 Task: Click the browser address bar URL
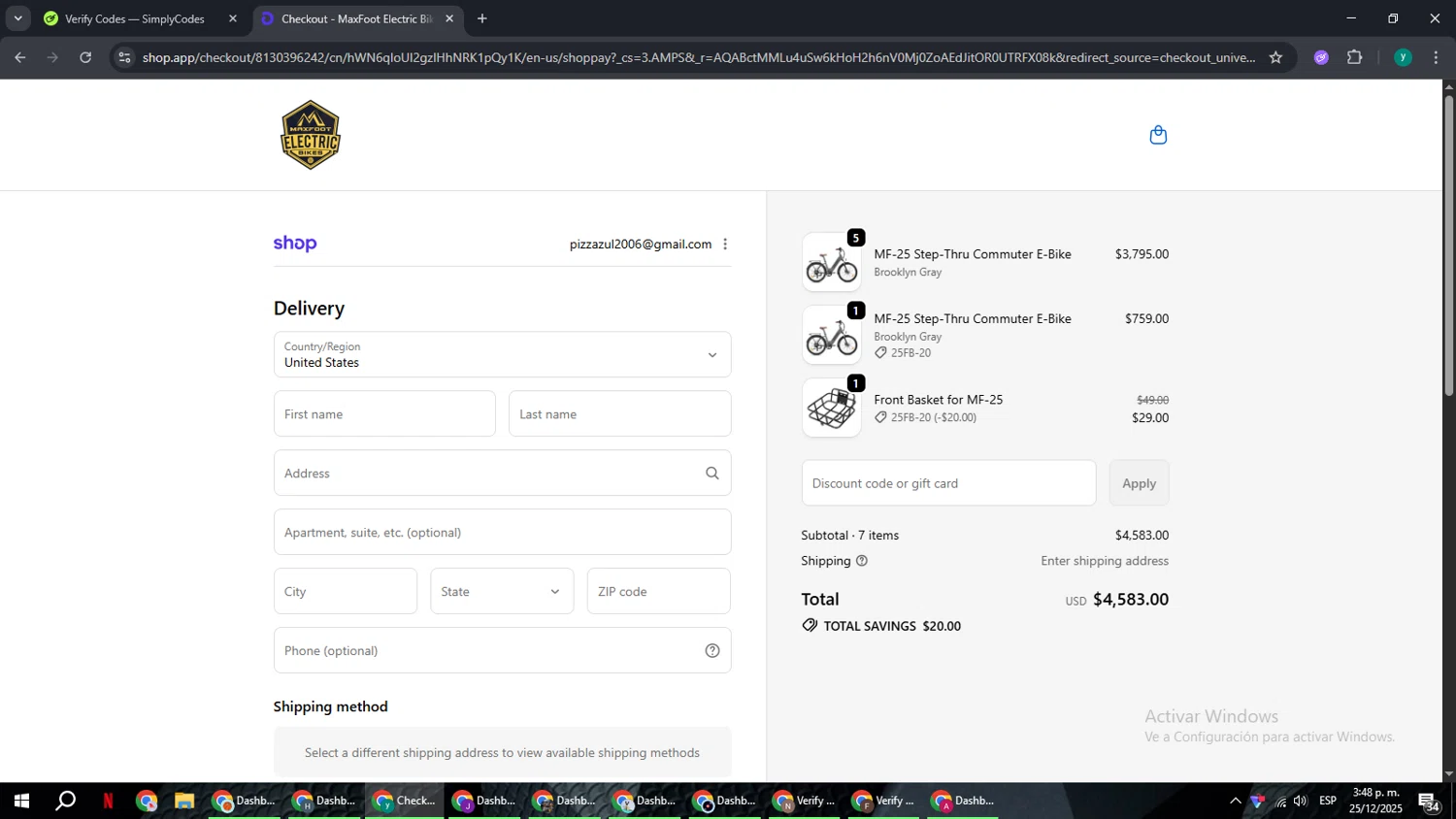[699, 57]
